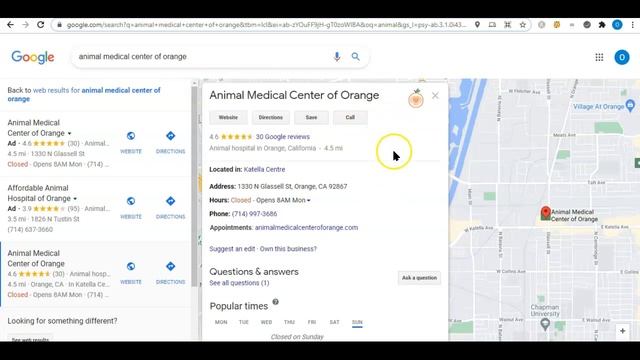This screenshot has height=360, width=640.
Task: Click the browser address bar URL
Action: point(266,25)
